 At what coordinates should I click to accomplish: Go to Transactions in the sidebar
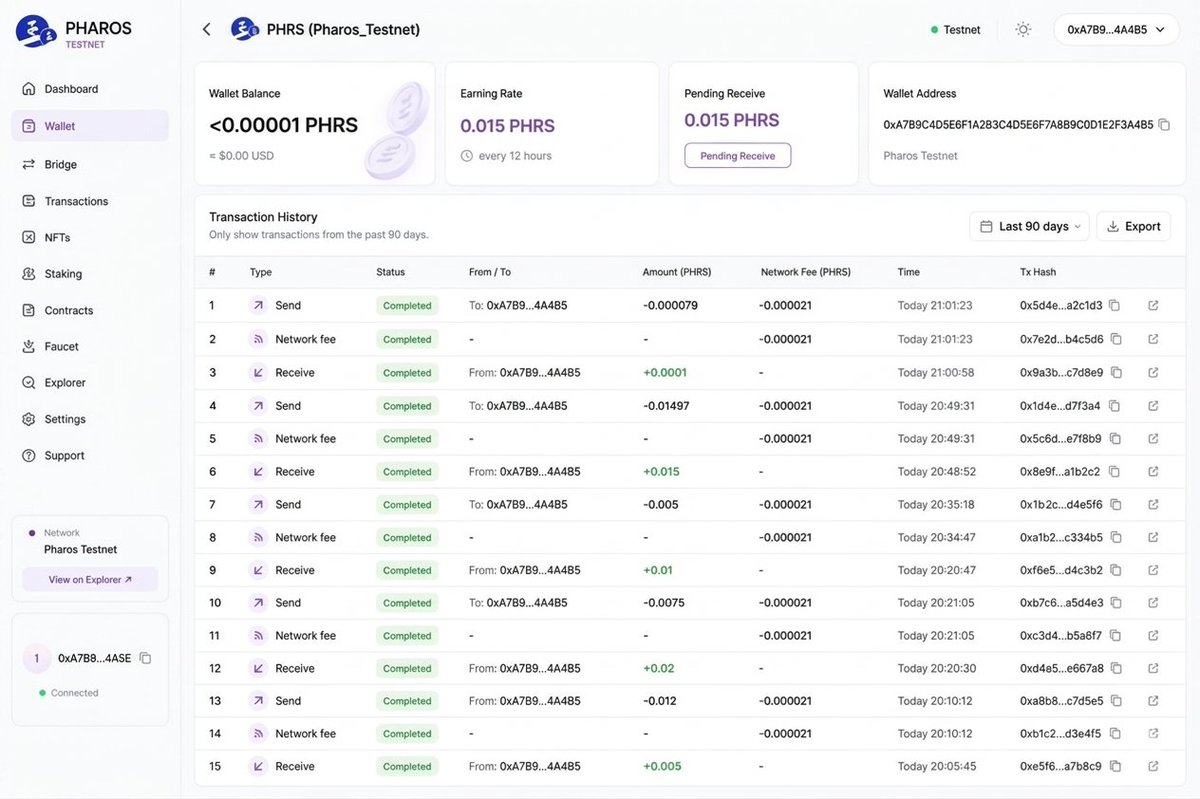[90, 201]
